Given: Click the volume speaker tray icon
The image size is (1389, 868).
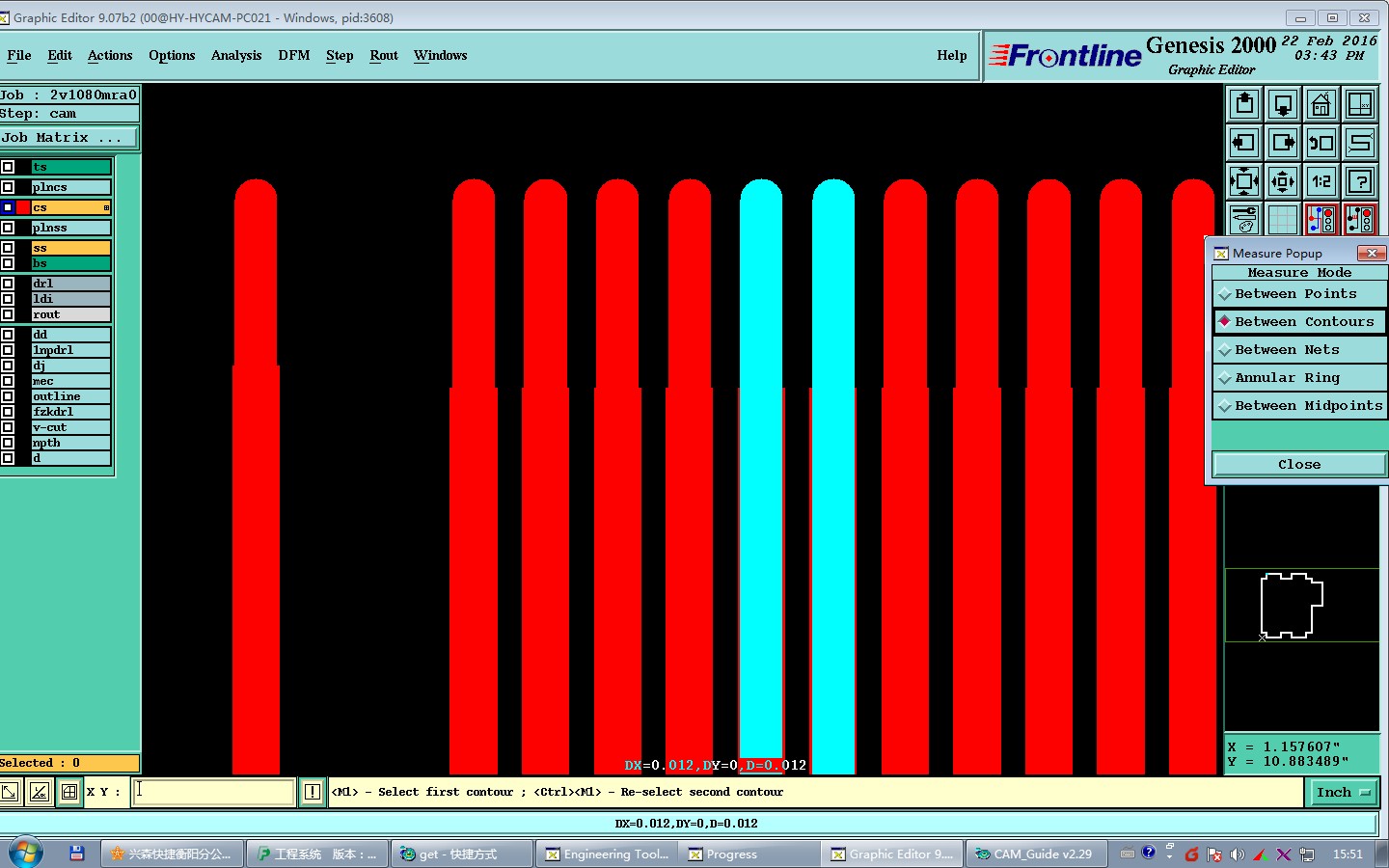Looking at the screenshot, I should tap(1238, 854).
